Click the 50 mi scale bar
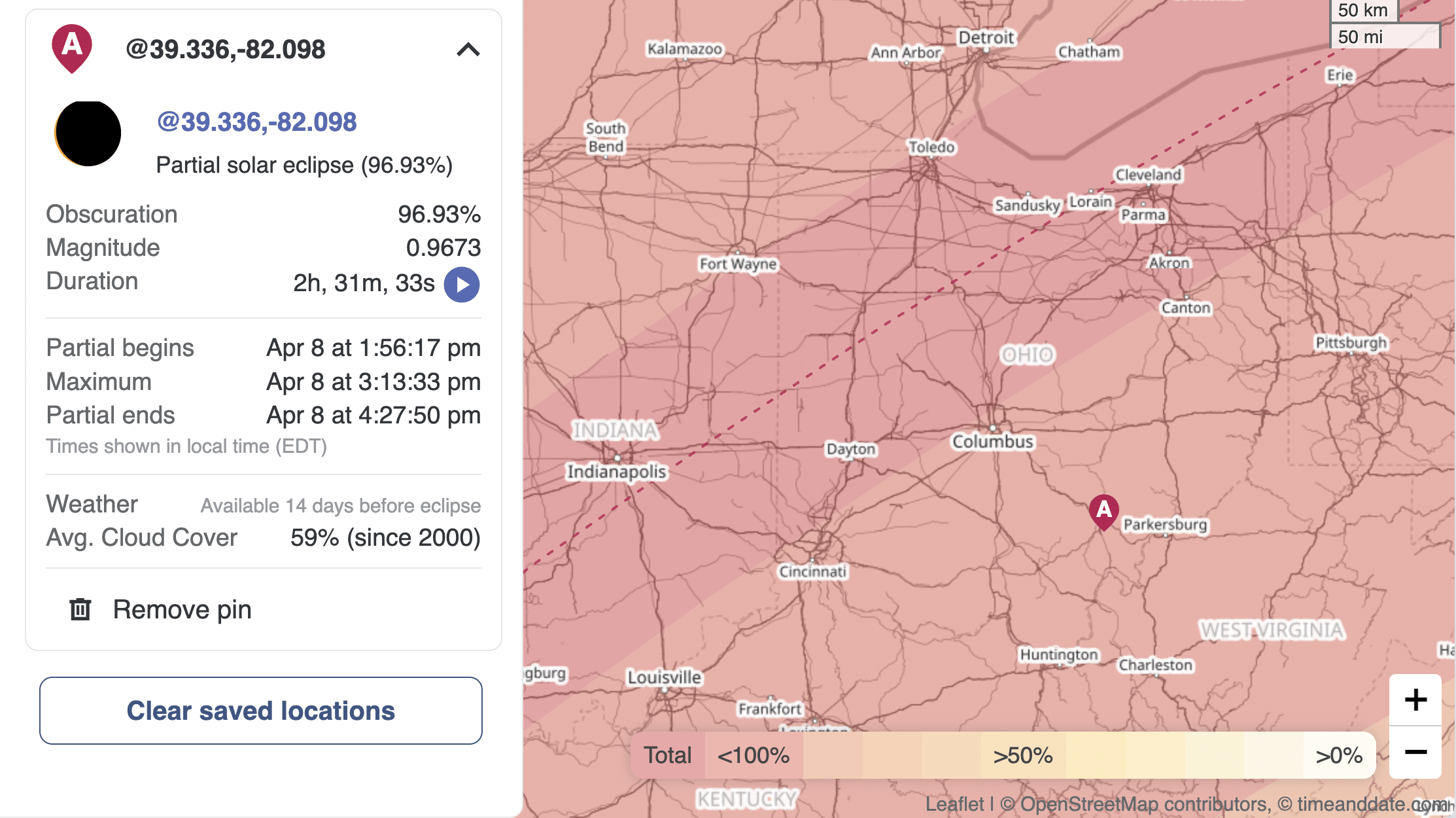Viewport: 1456px width, 818px height. coord(1385,37)
